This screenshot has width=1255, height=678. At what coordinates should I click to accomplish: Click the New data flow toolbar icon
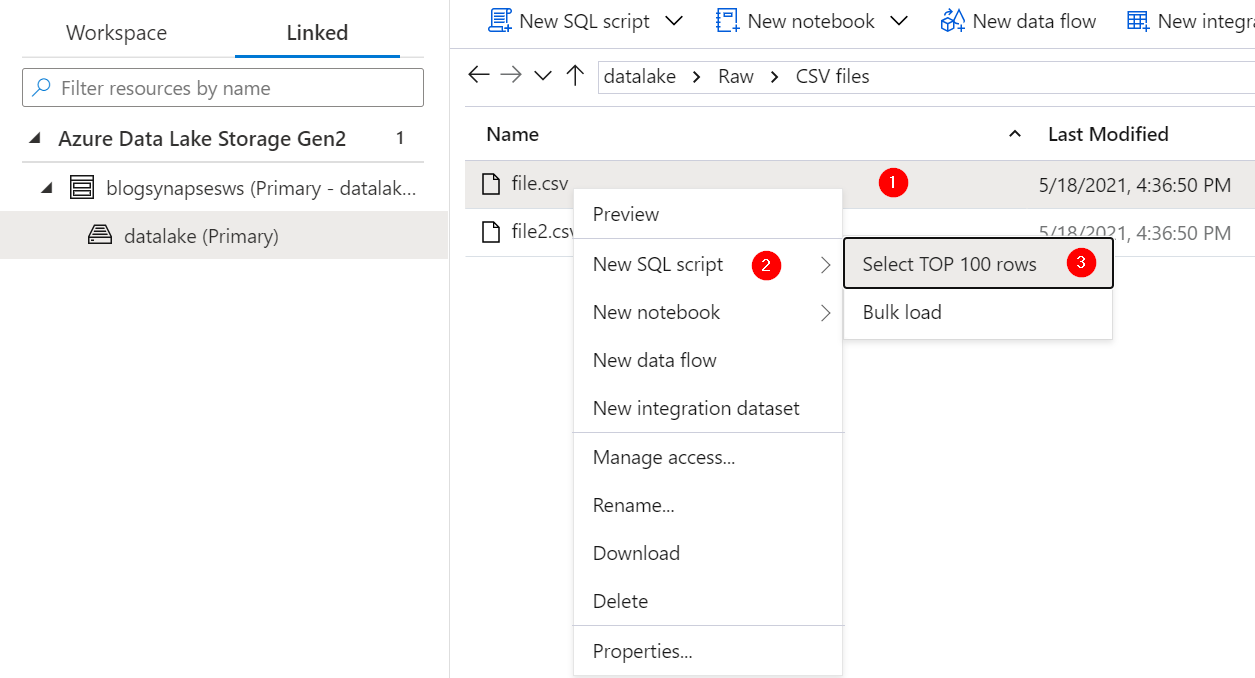click(x=953, y=21)
